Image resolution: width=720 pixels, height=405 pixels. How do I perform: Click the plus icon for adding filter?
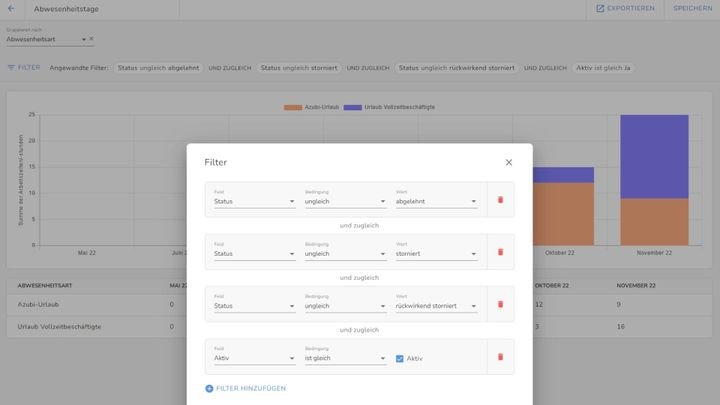(209, 388)
